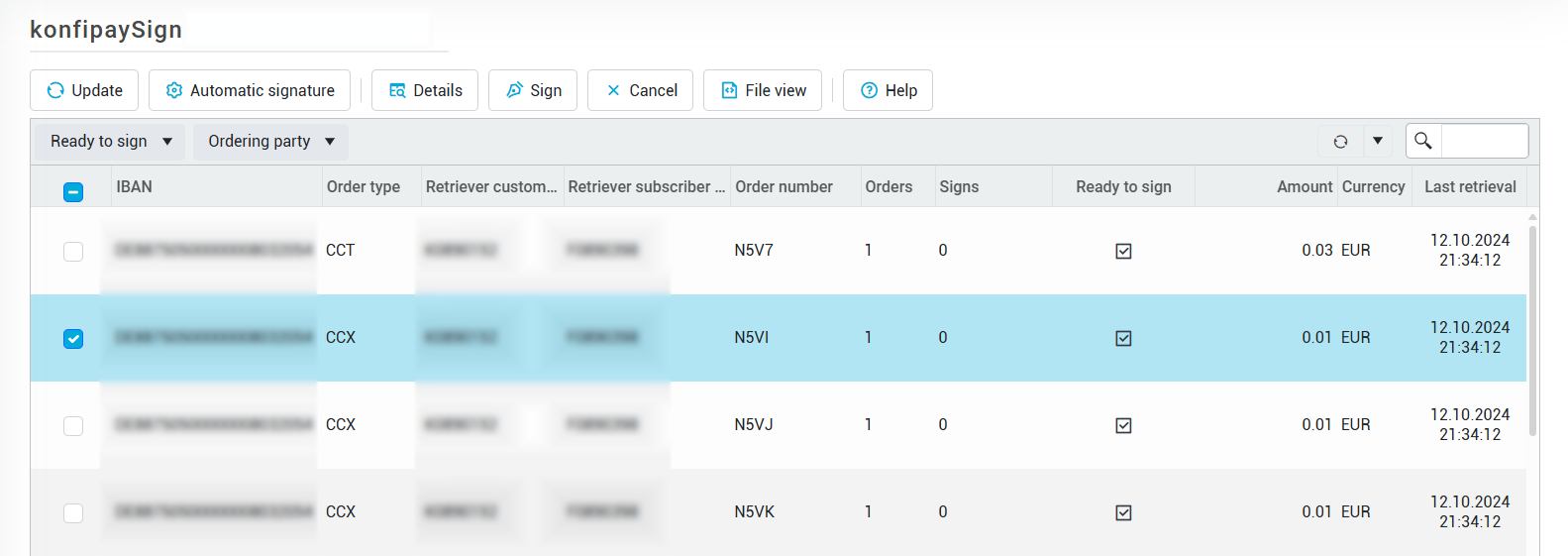This screenshot has width=1568, height=556.
Task: Sign the selected order
Action: point(533,90)
